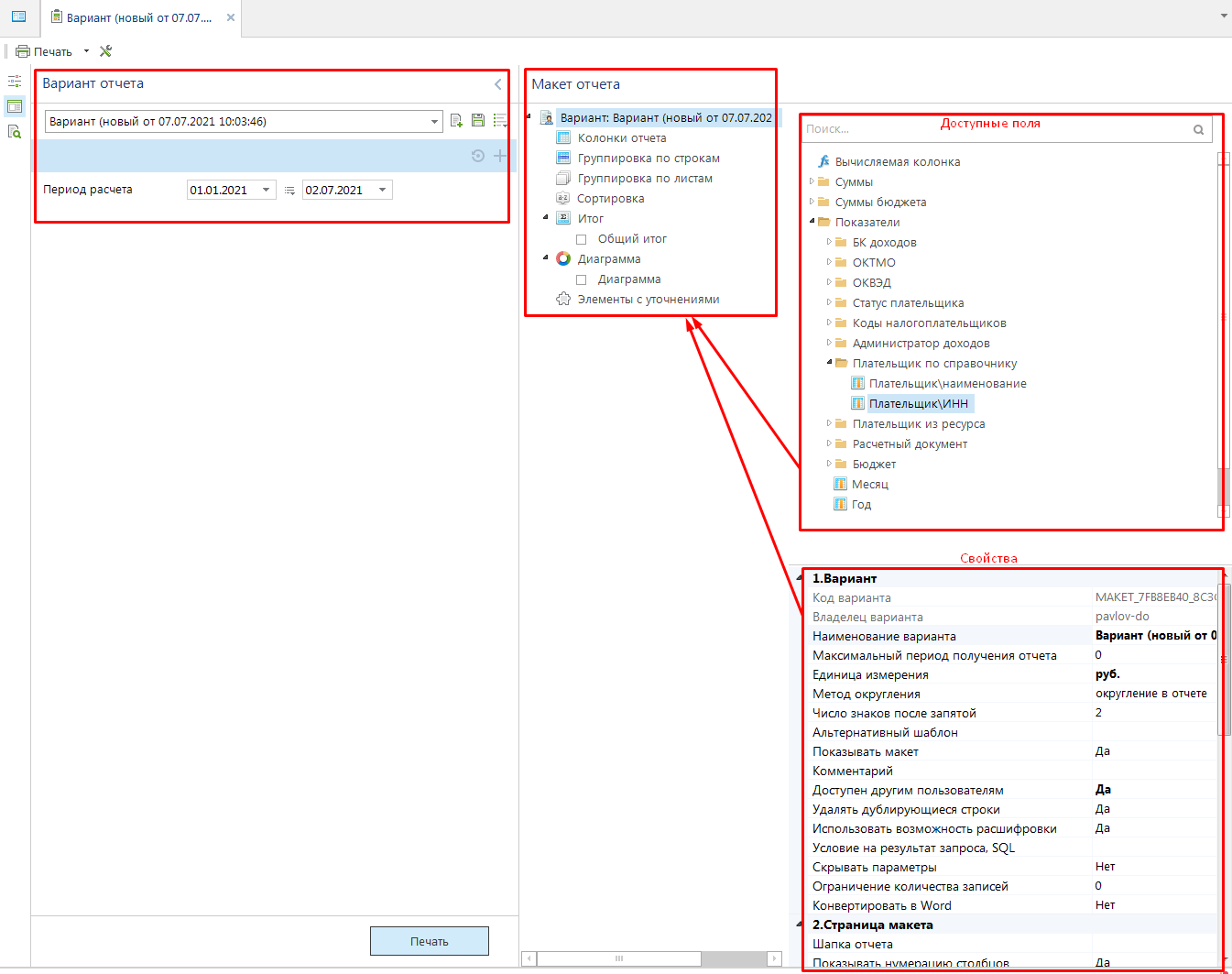Collapse the 2.Страница макета section
The height and width of the screenshot is (974, 1232).
pos(800,924)
